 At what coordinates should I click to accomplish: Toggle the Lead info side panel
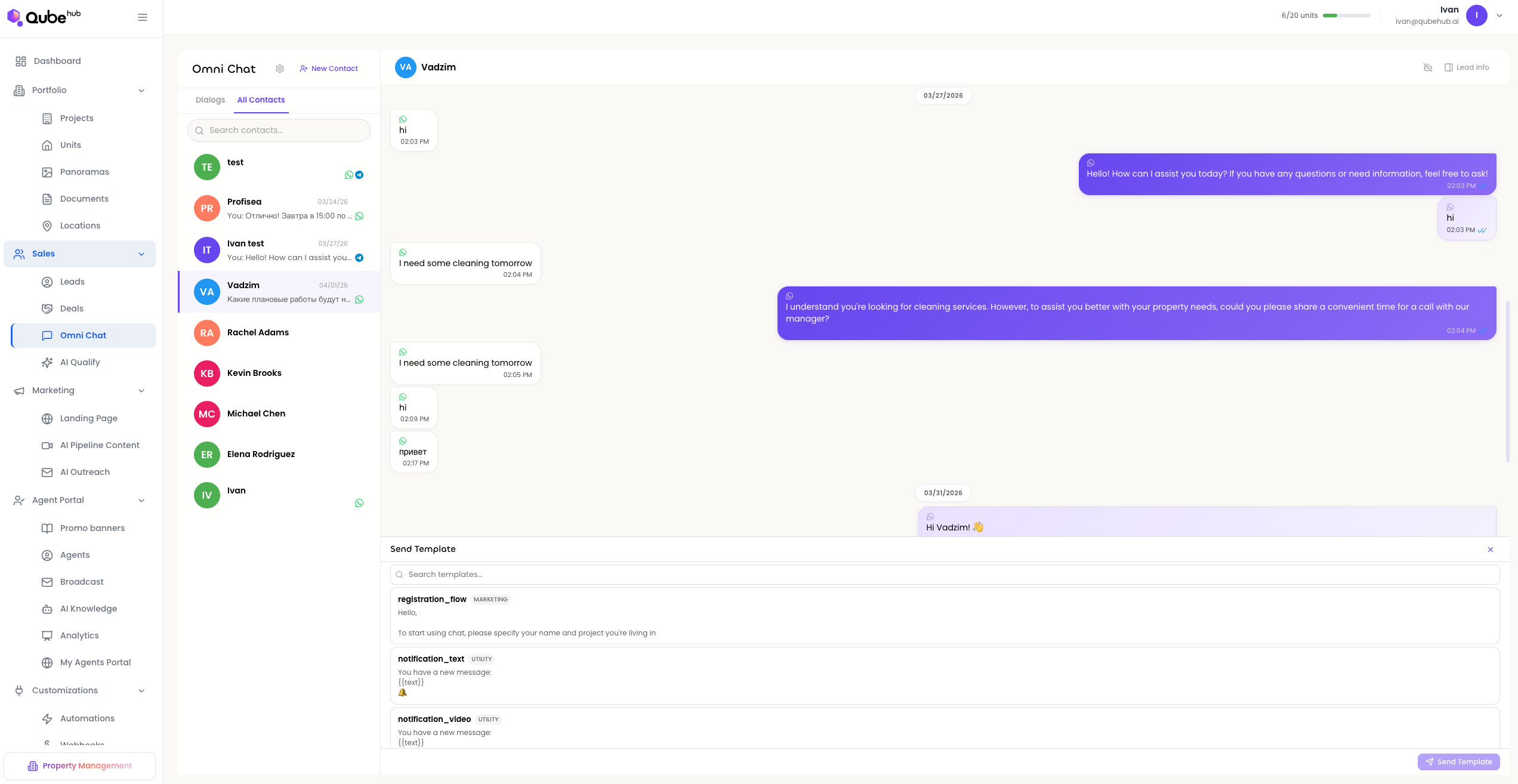(1467, 67)
